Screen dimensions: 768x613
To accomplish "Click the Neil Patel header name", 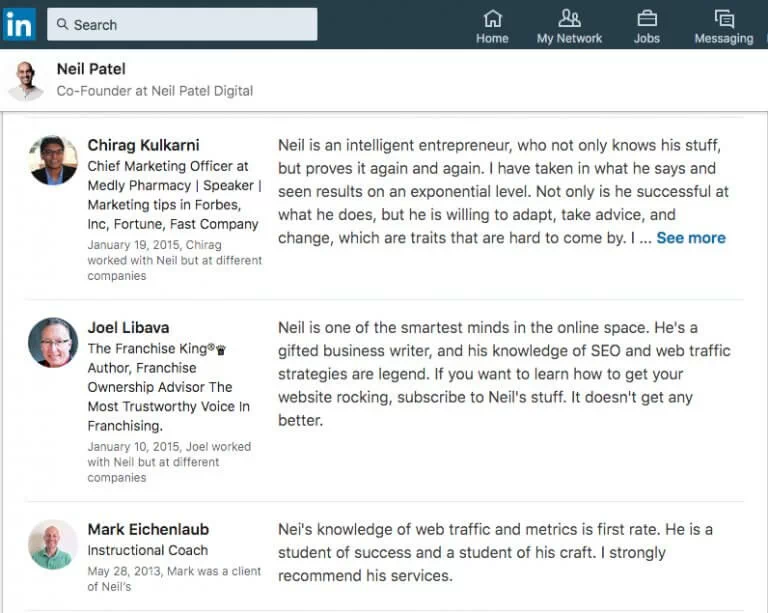I will [92, 69].
